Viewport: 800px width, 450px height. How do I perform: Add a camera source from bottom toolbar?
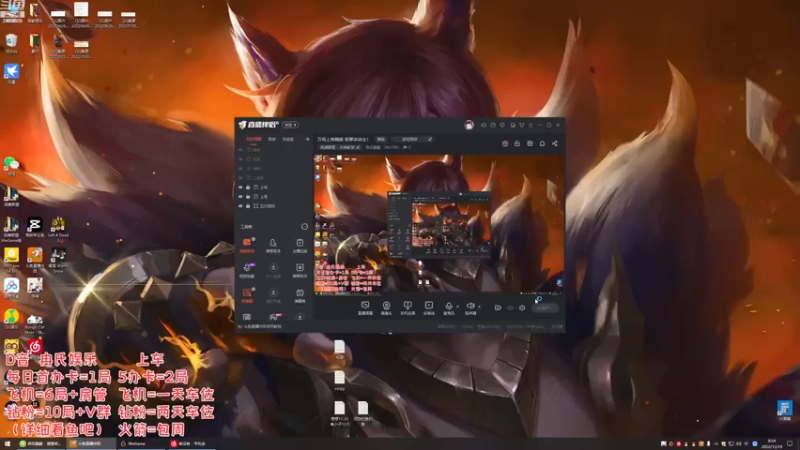coord(386,307)
